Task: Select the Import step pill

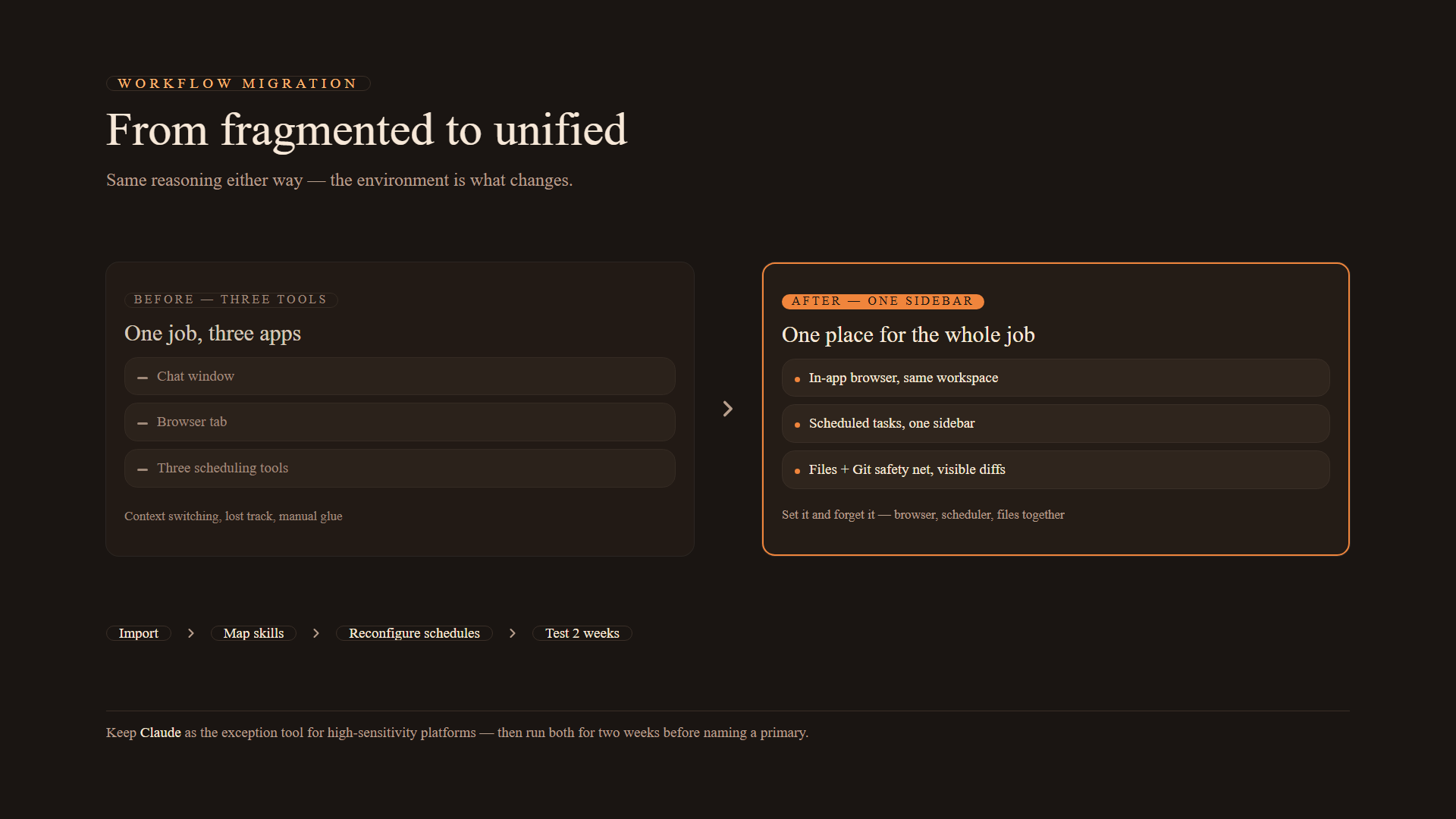Action: pos(139,633)
